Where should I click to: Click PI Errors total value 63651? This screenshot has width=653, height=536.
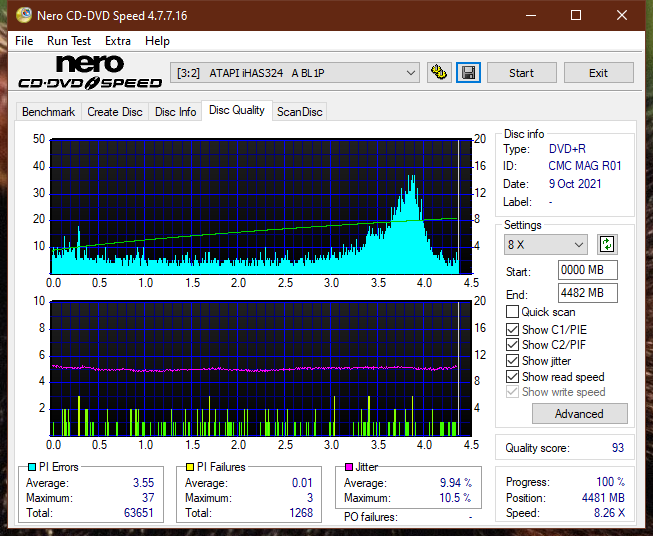point(139,513)
